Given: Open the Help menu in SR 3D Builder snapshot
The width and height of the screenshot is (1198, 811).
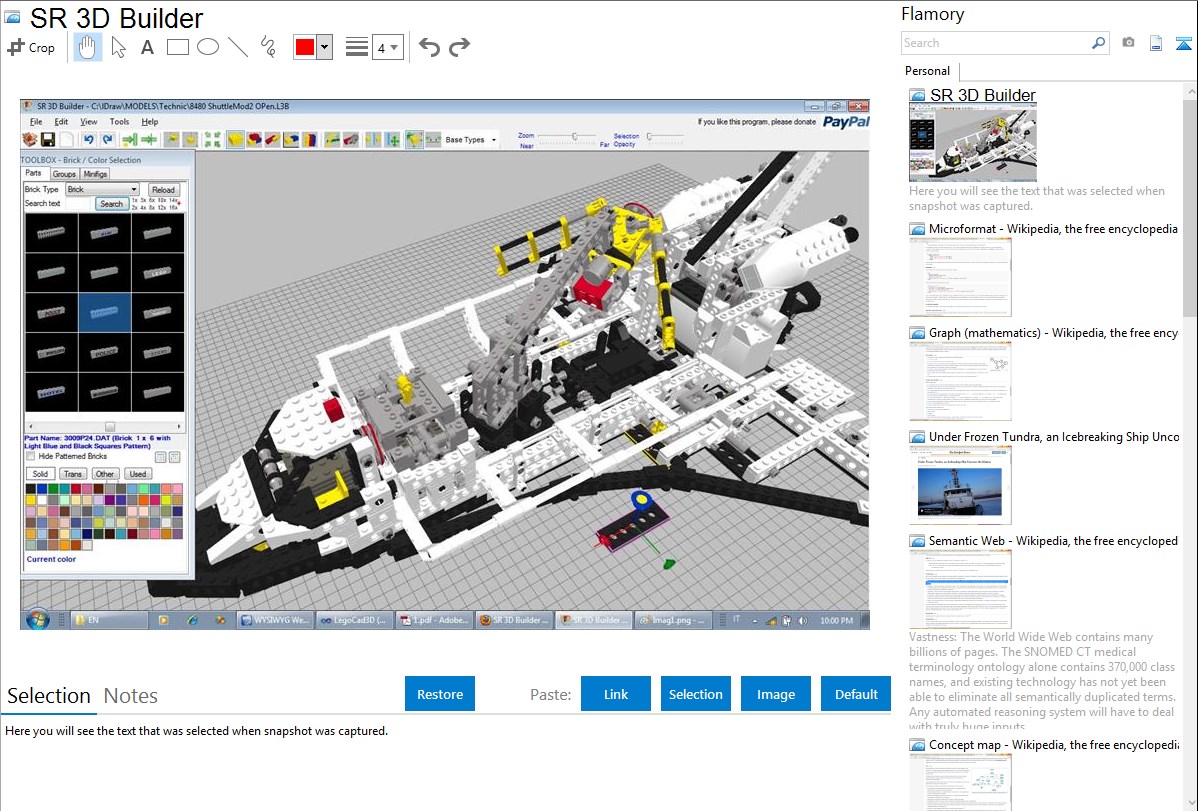Looking at the screenshot, I should pyautogui.click(x=150, y=122).
